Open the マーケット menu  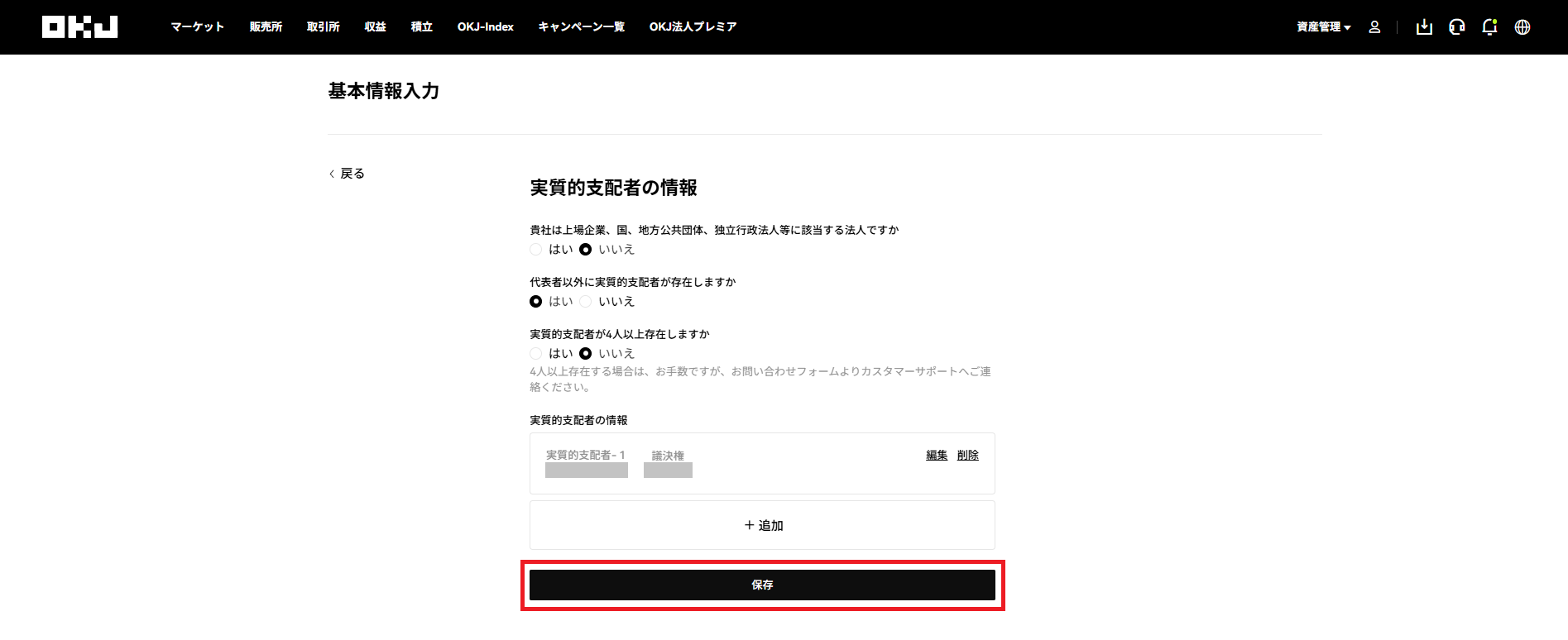198,26
